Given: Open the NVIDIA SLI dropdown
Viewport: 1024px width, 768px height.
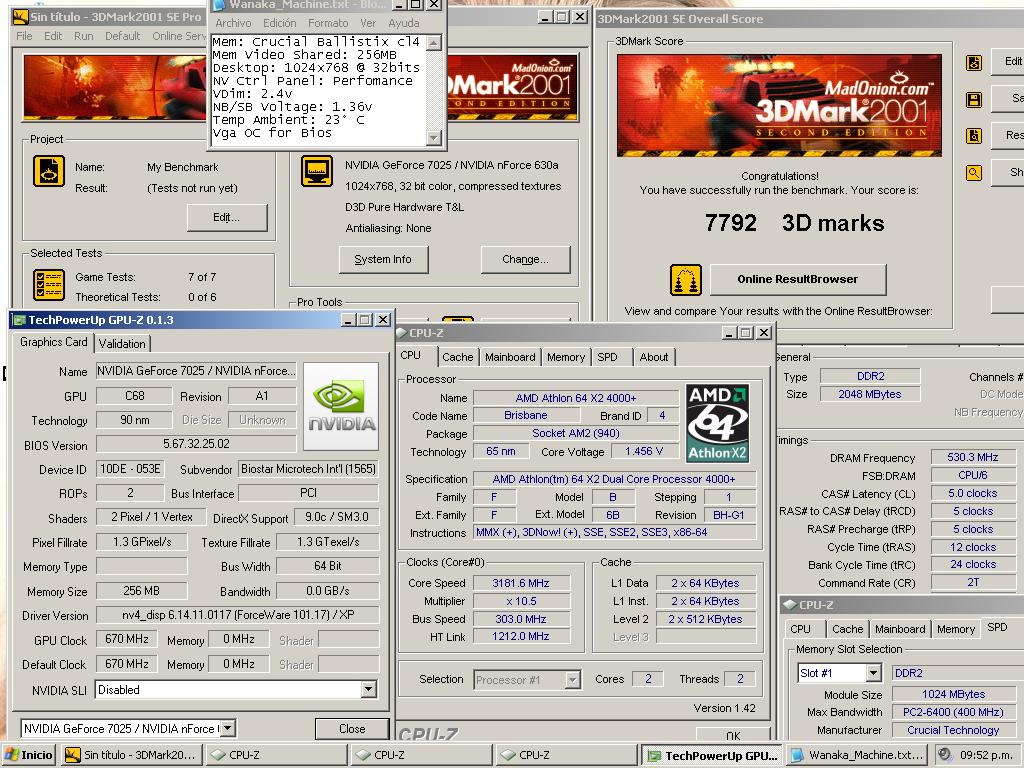Looking at the screenshot, I should (368, 689).
